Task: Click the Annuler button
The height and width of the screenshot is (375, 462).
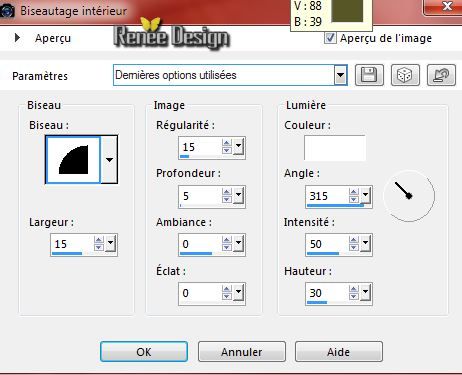Action: click(x=242, y=352)
